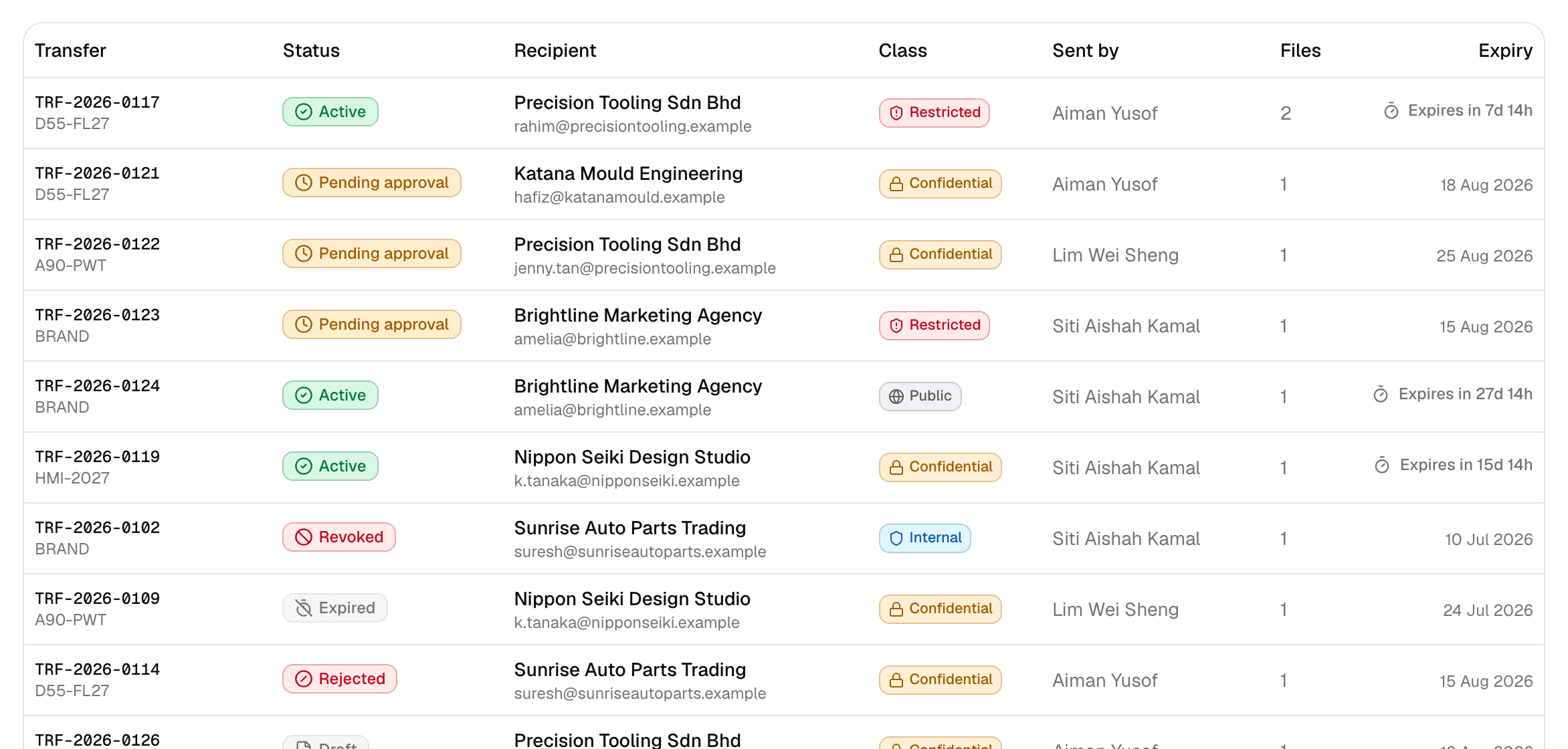Click the Rejected slash-circle icon for TRF-2026-0114
Viewport: 1568px width, 749px height.
click(x=304, y=679)
